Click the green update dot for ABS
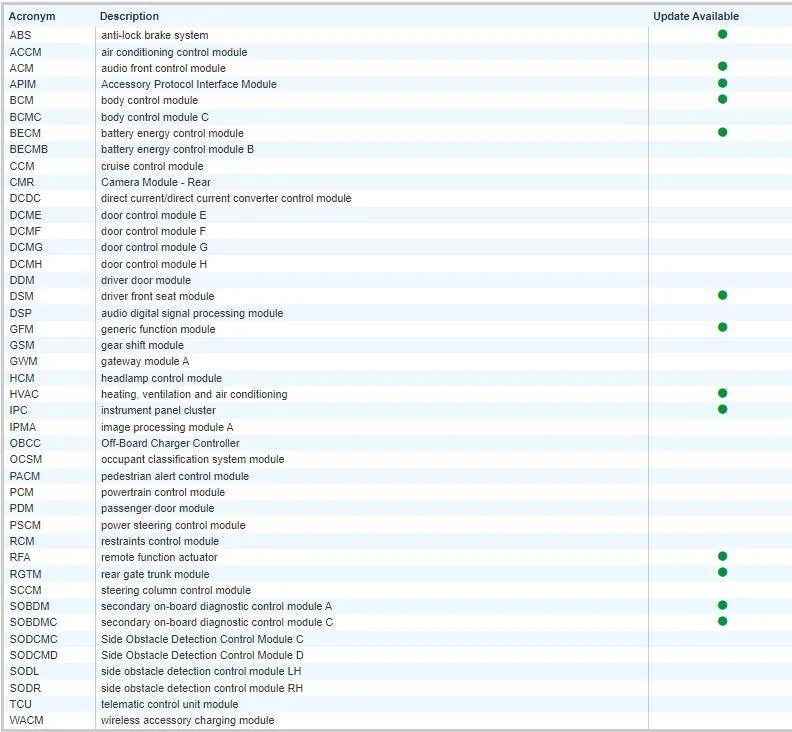 point(722,34)
